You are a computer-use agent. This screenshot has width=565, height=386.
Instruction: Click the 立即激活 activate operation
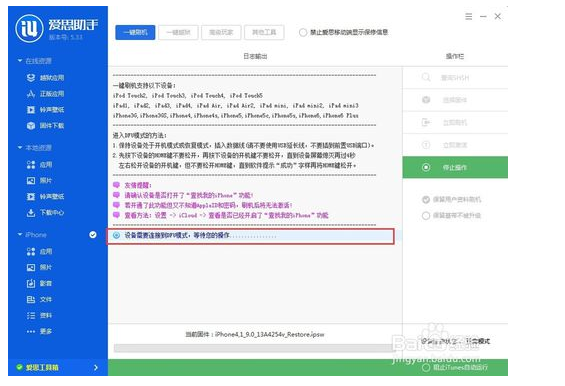455,145
